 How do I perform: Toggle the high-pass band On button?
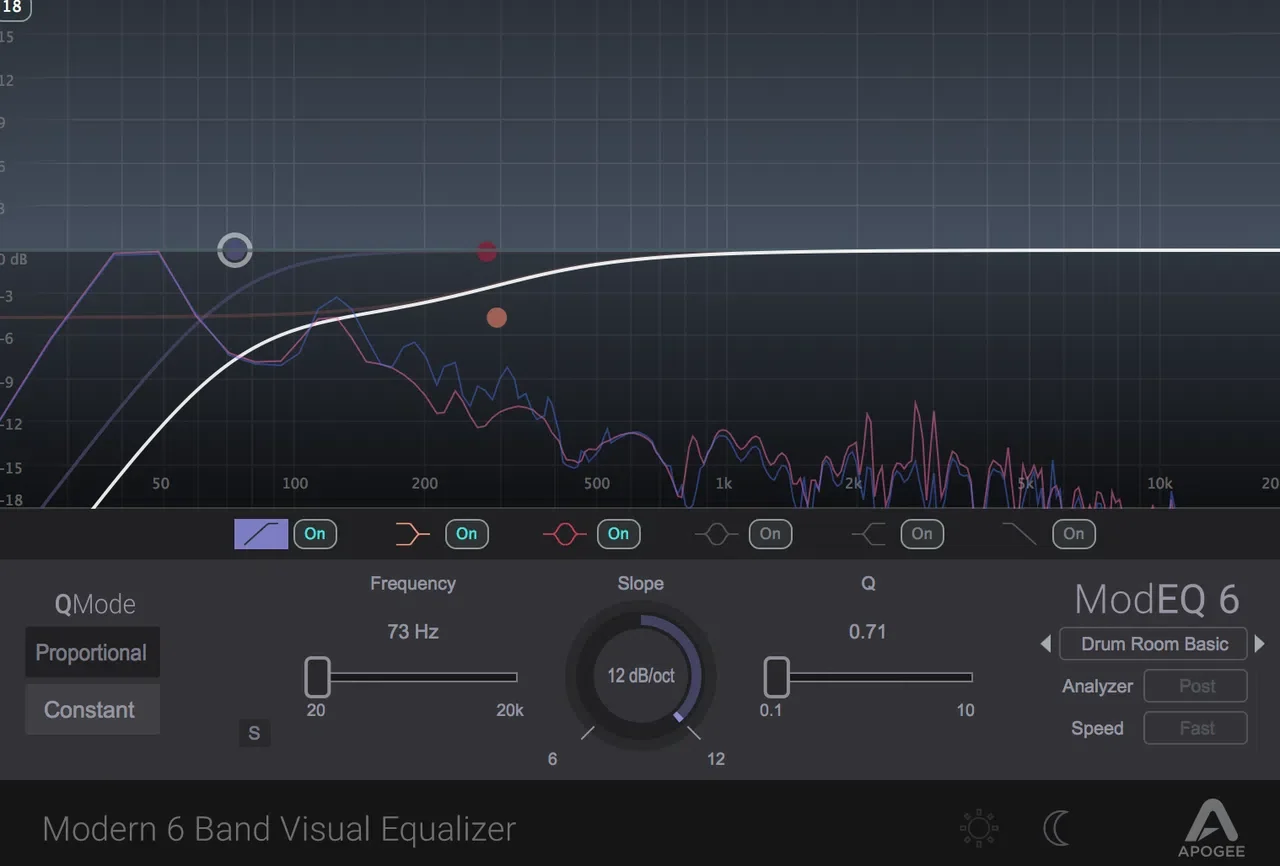click(315, 534)
